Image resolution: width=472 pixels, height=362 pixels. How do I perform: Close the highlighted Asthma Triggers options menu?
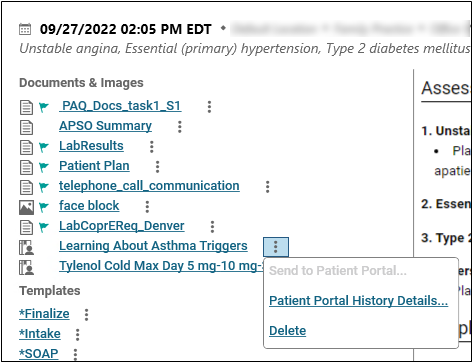(276, 247)
